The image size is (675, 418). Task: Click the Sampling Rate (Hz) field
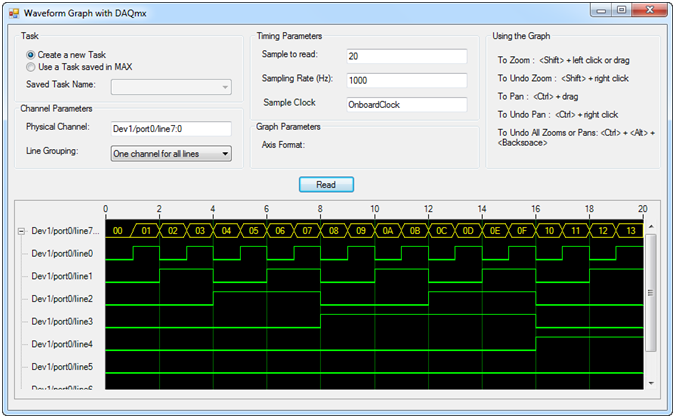pyautogui.click(x=407, y=80)
